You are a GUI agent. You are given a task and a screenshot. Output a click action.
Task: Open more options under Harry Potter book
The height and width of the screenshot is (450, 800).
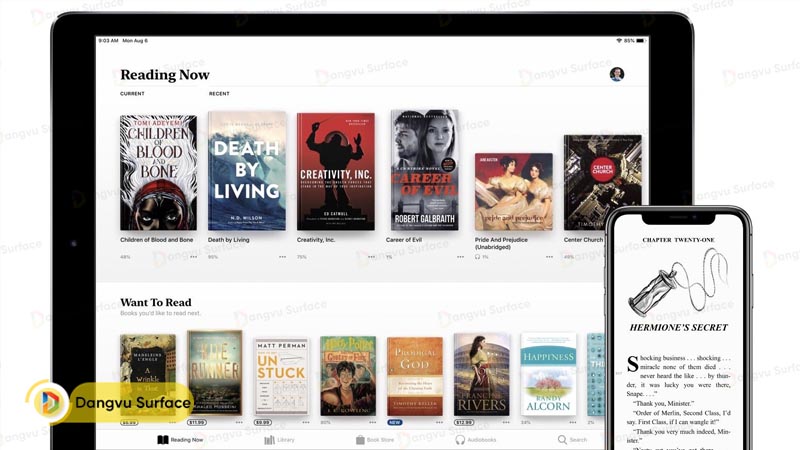point(372,422)
